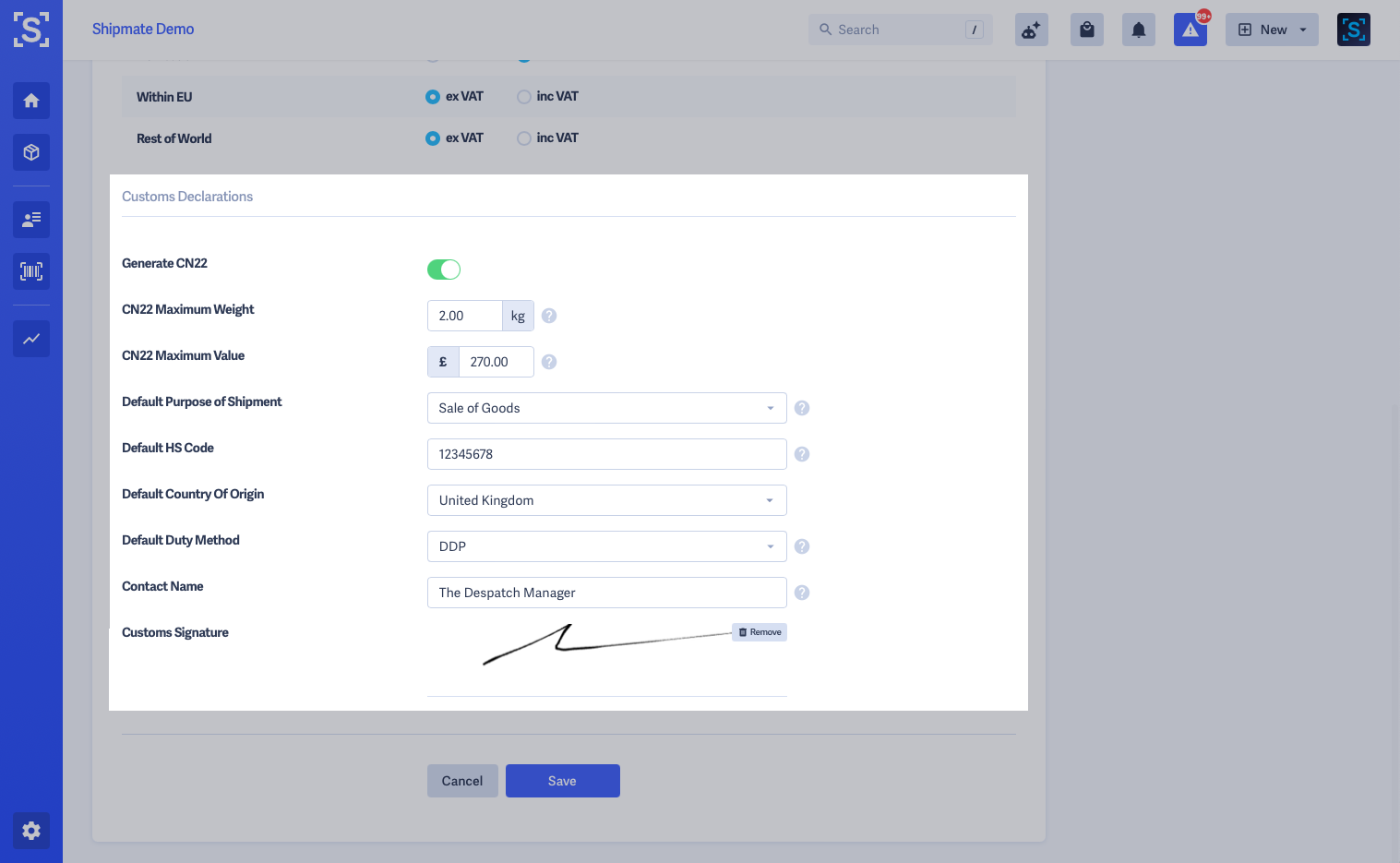Viewport: 1400px width, 863px height.
Task: Open the notifications bell icon
Action: [x=1139, y=30]
